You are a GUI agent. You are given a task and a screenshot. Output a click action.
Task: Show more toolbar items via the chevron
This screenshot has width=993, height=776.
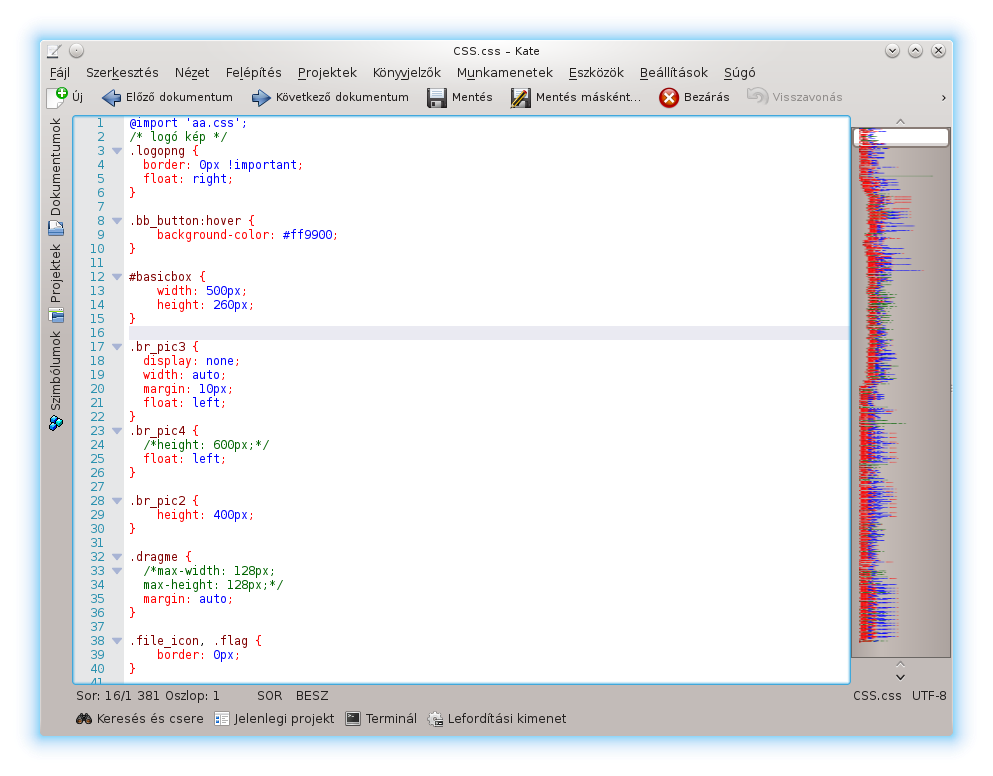click(944, 98)
